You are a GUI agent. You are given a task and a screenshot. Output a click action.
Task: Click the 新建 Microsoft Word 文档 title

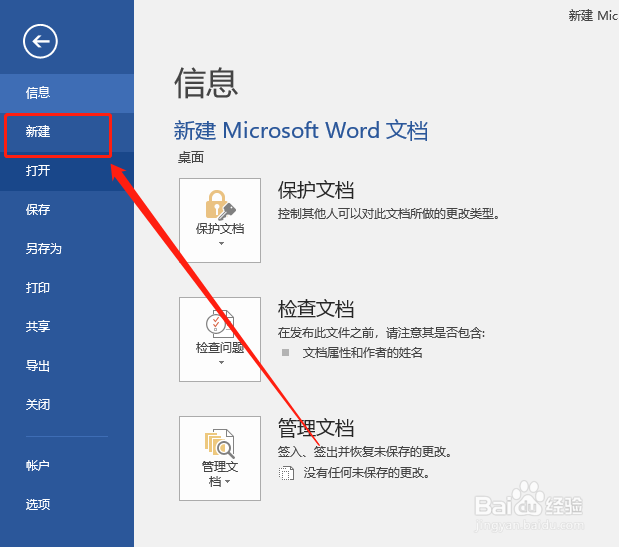pyautogui.click(x=301, y=131)
